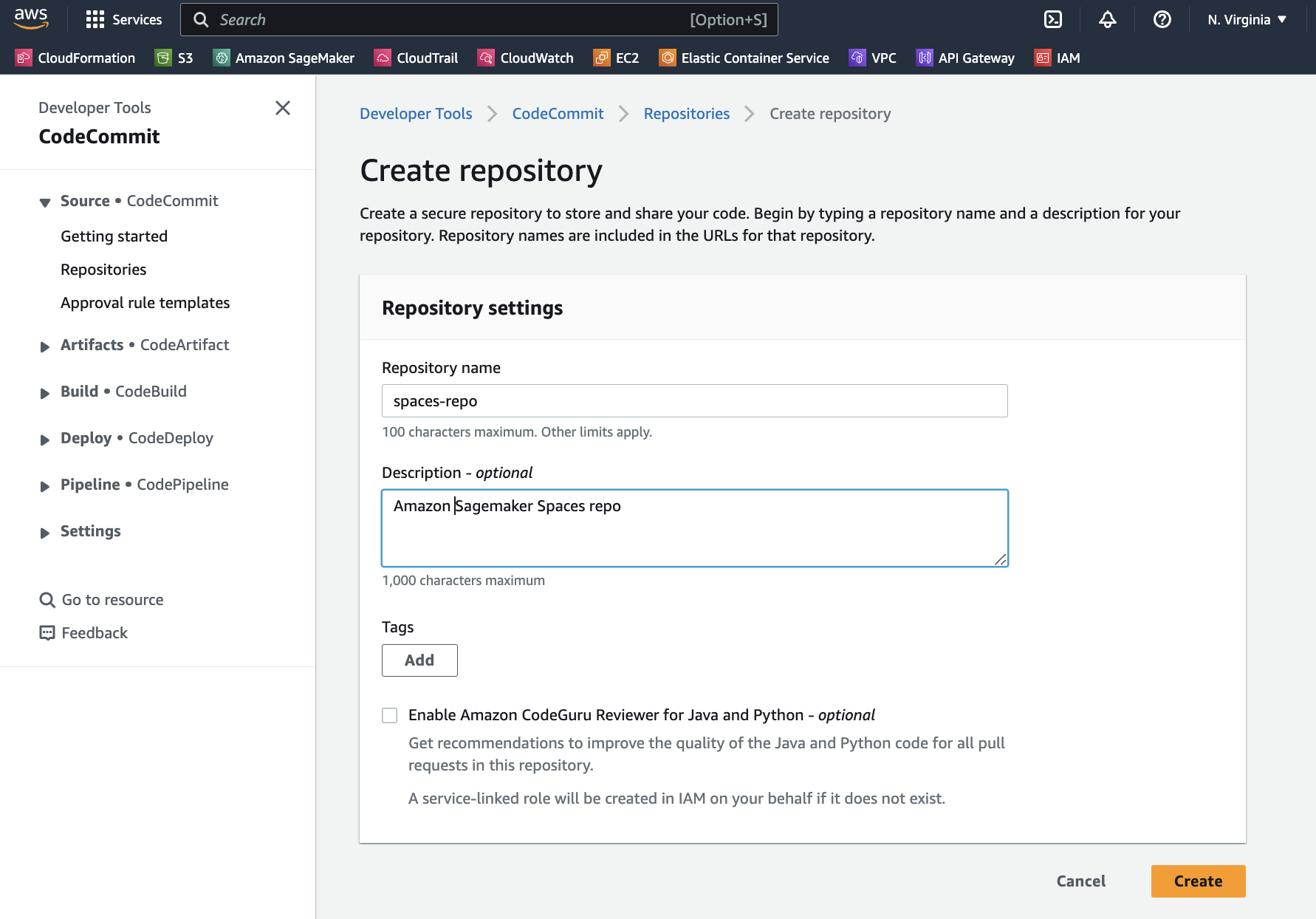
Task: Open the notifications bell icon
Action: click(1108, 20)
